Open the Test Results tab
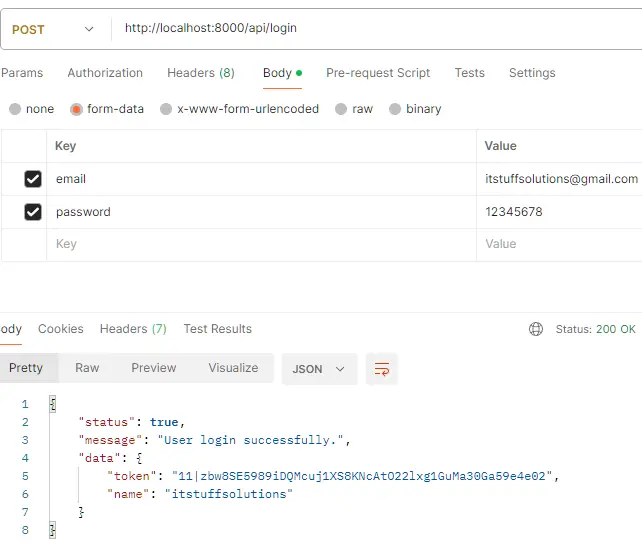642x544 pixels. [217, 329]
